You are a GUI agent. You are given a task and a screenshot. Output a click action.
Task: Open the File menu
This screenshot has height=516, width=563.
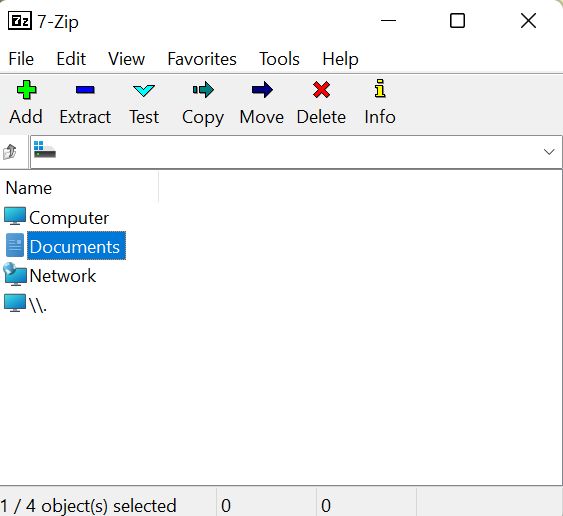click(x=21, y=59)
